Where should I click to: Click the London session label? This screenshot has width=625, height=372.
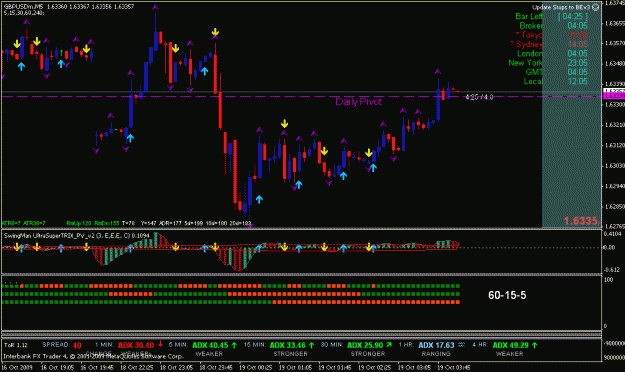pos(530,53)
